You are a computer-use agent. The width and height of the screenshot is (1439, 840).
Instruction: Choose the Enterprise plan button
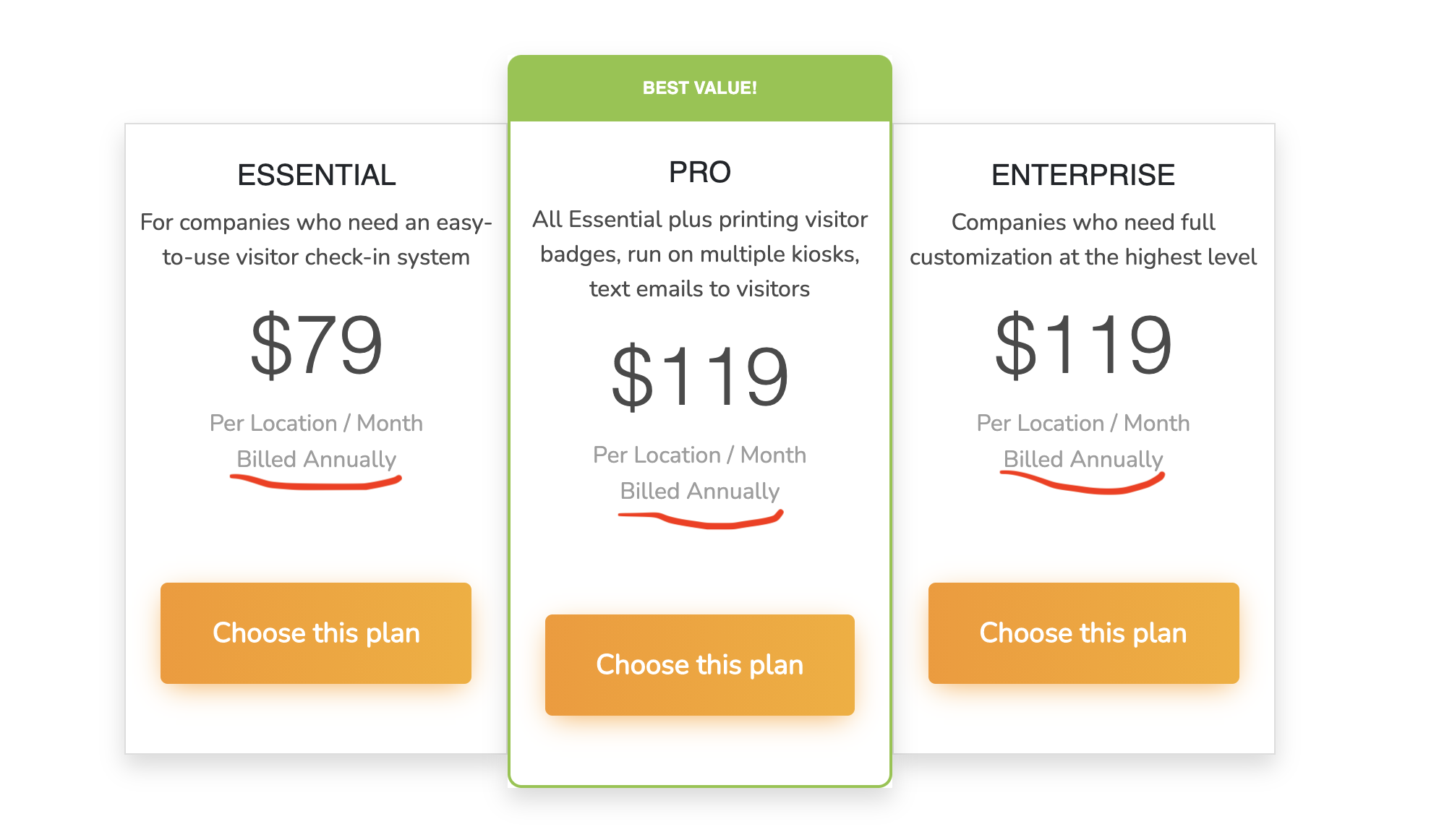pyautogui.click(x=1083, y=633)
